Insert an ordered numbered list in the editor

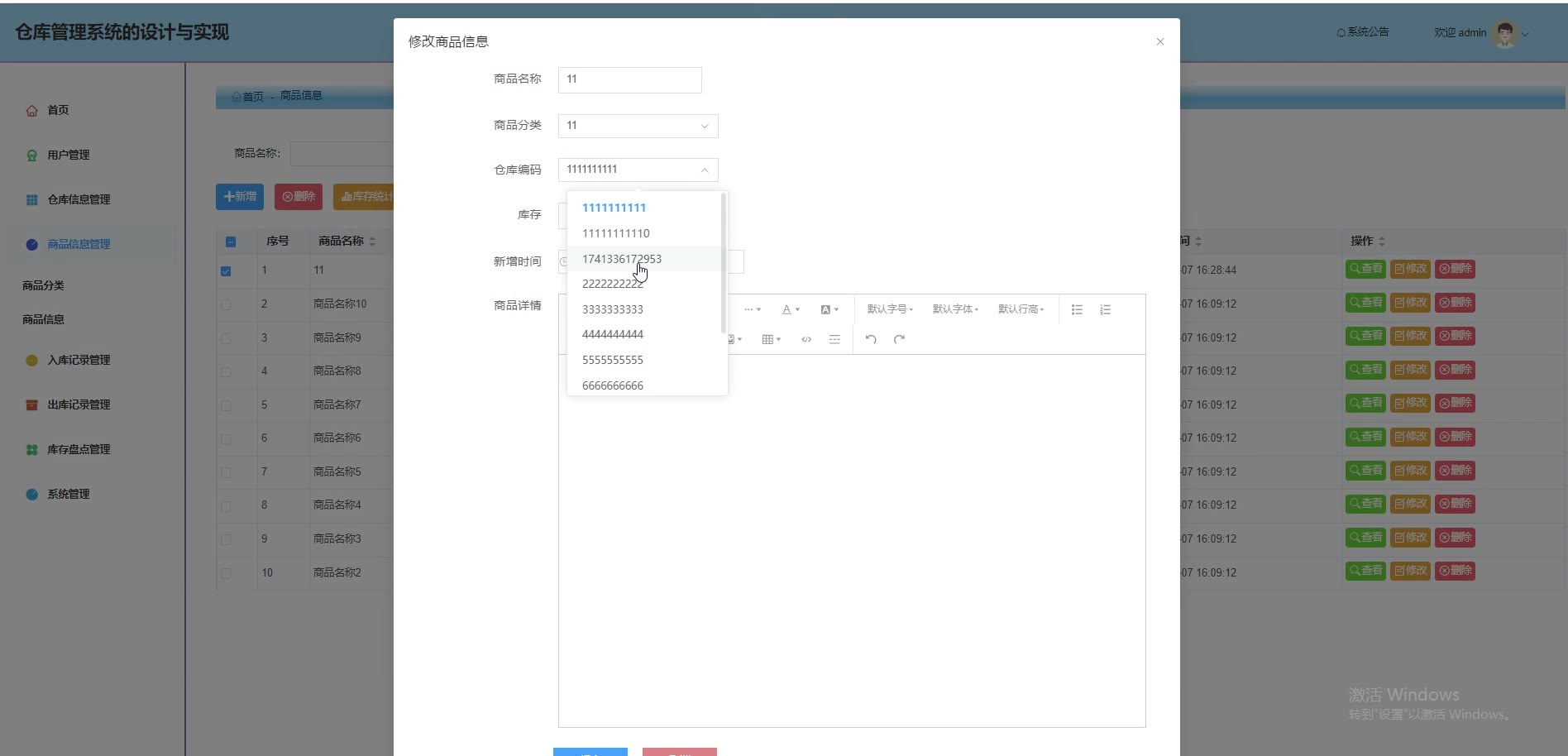(1105, 309)
